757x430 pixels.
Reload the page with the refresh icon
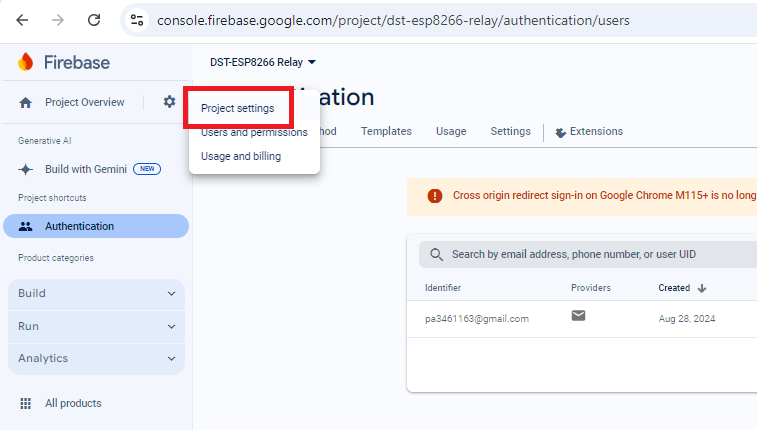pyautogui.click(x=94, y=20)
